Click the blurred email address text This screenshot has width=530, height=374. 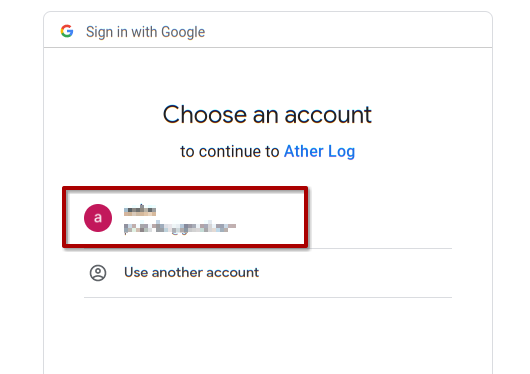tap(180, 228)
